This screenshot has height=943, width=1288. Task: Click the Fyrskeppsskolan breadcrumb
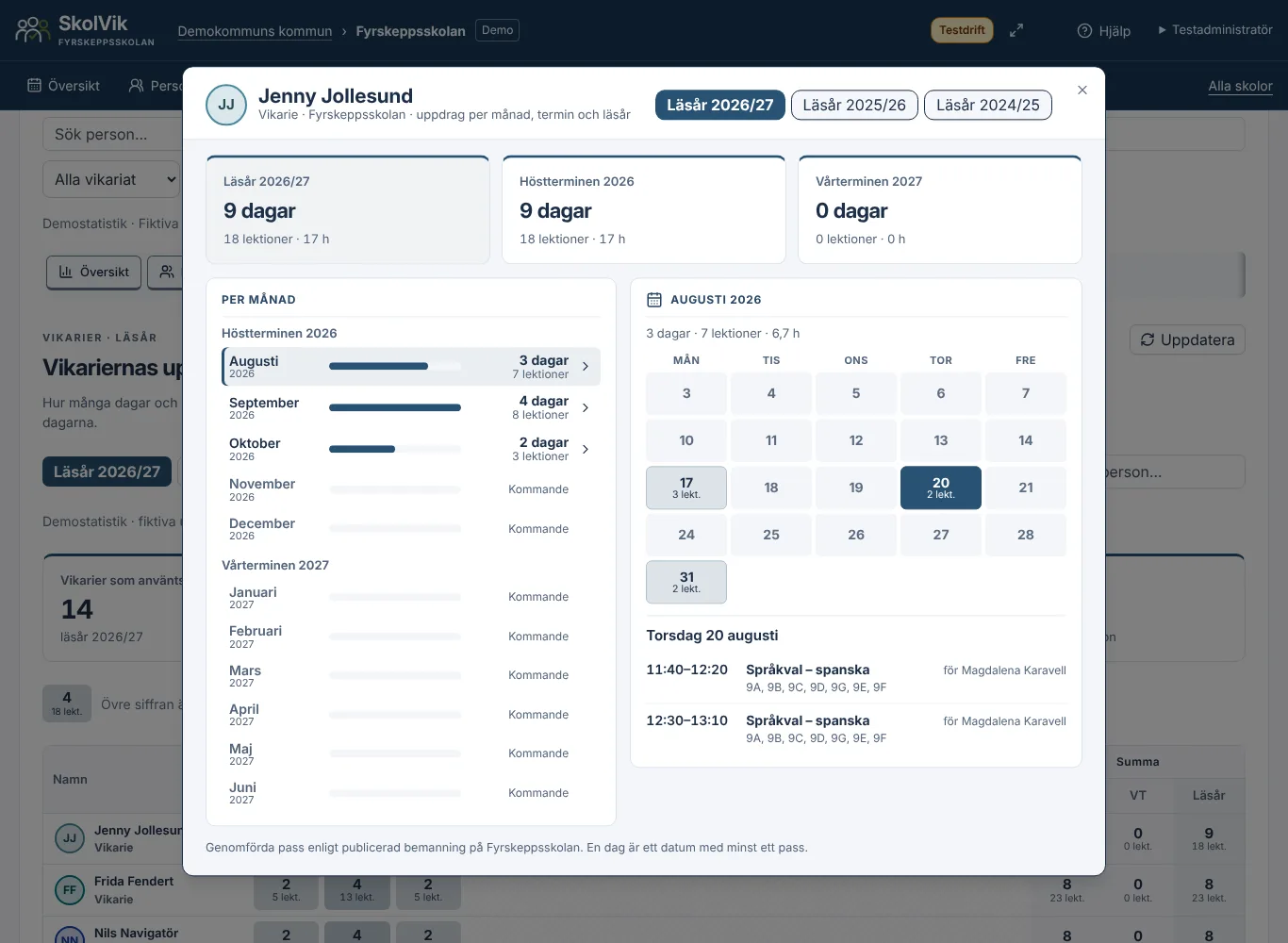coord(410,31)
